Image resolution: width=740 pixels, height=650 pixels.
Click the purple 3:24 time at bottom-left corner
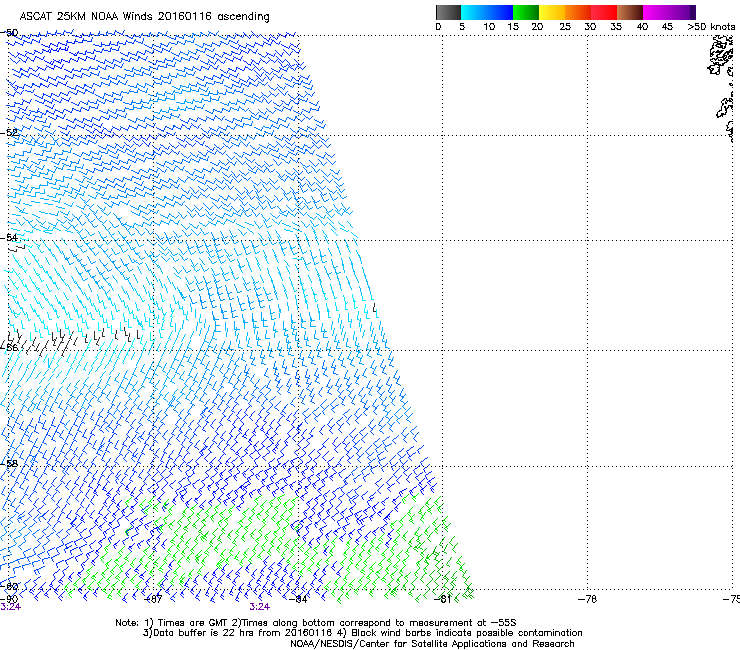pyautogui.click(x=10, y=607)
